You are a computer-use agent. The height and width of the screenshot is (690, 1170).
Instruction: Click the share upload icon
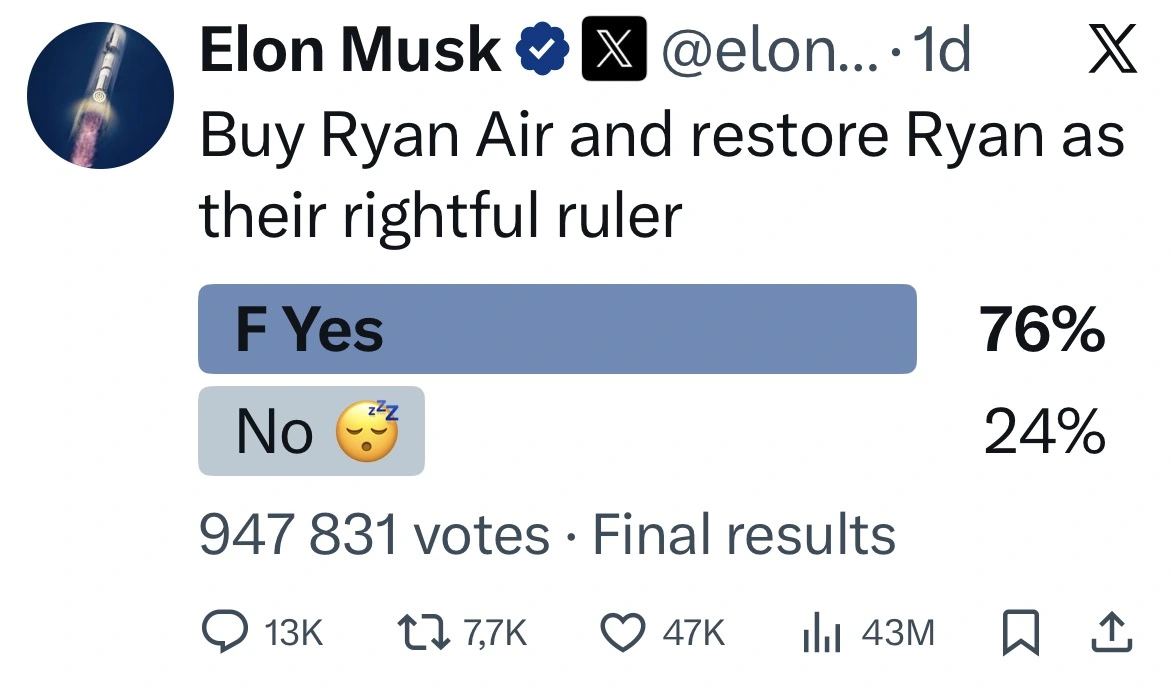pyautogui.click(x=1115, y=630)
